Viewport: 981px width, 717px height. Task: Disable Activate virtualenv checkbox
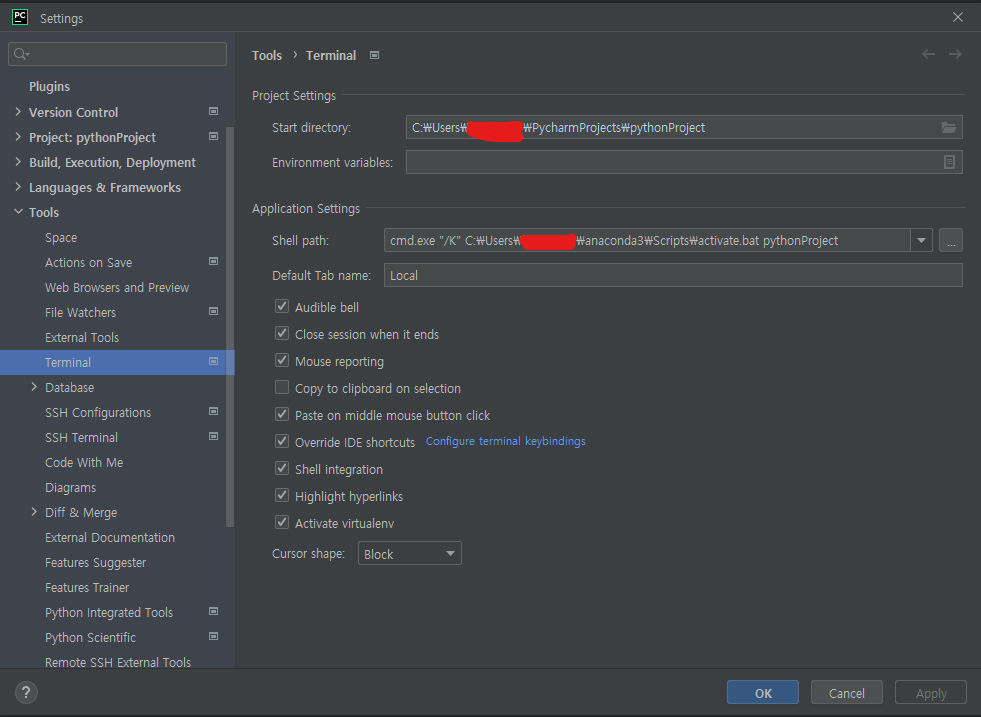(282, 522)
